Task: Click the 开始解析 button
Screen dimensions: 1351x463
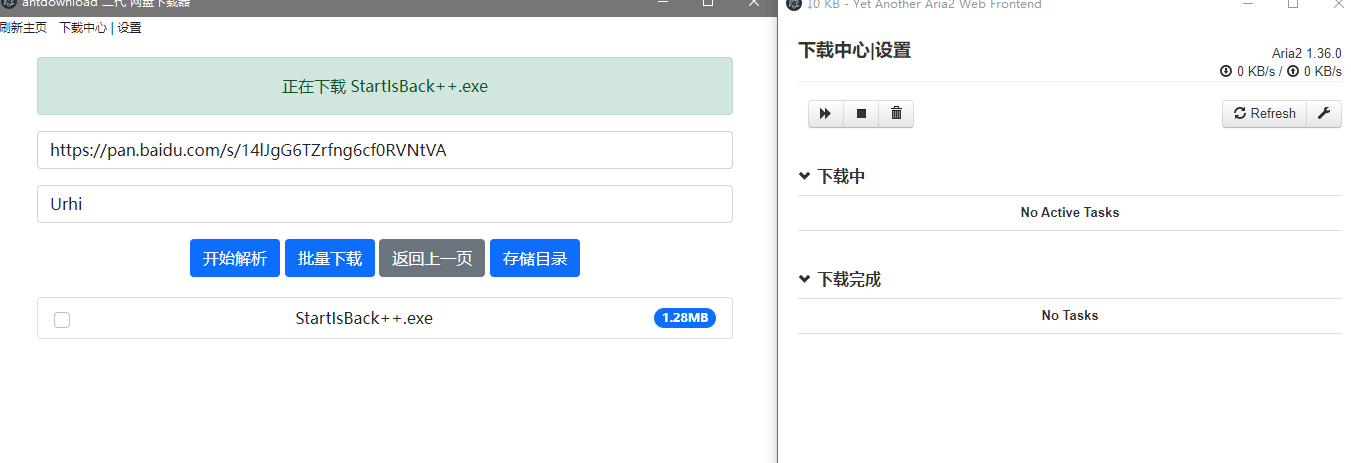Action: pos(235,258)
